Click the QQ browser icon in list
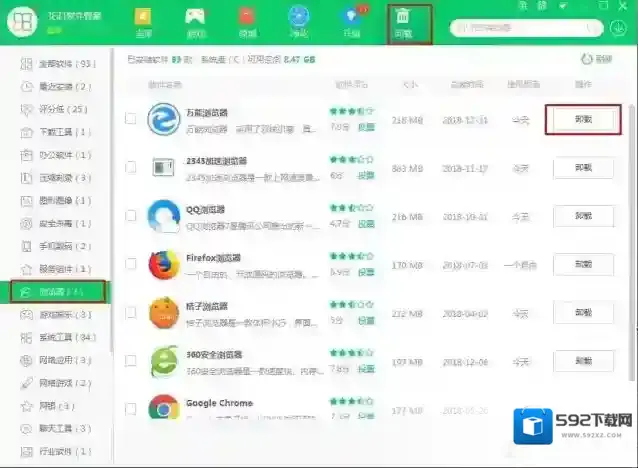The image size is (638, 468). (162, 216)
